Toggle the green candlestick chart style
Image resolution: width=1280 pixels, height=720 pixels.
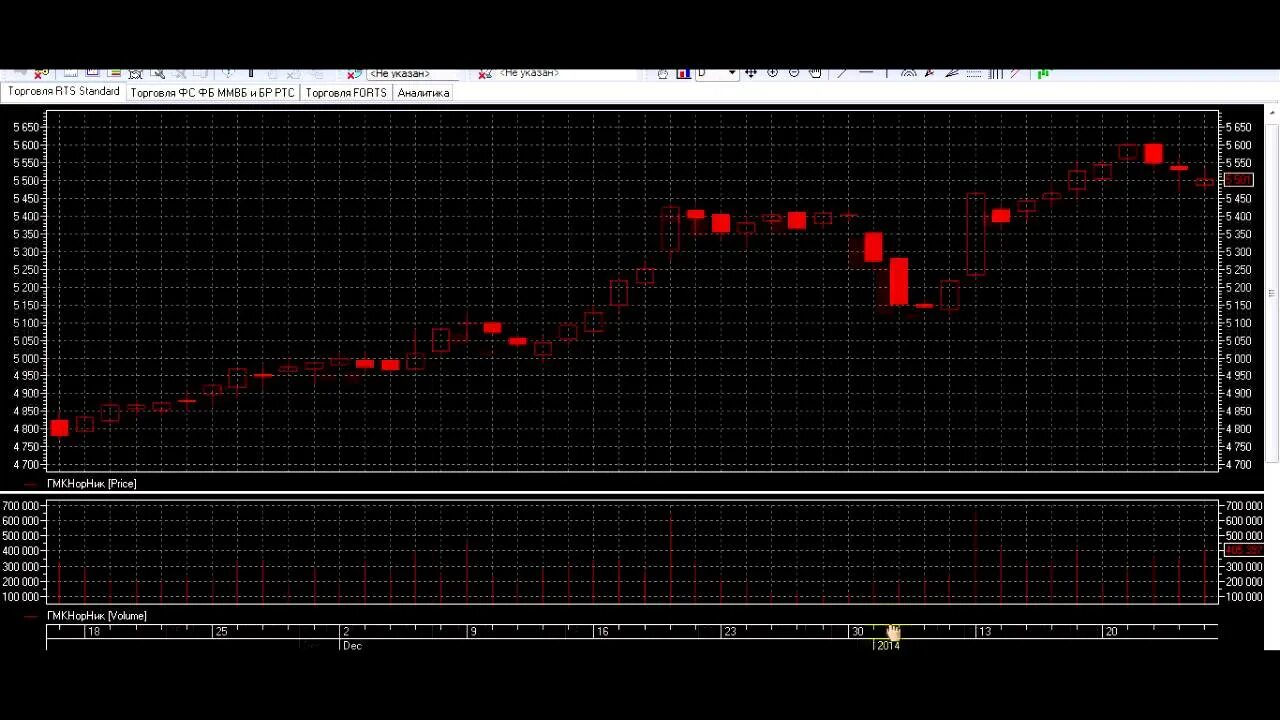1044,73
